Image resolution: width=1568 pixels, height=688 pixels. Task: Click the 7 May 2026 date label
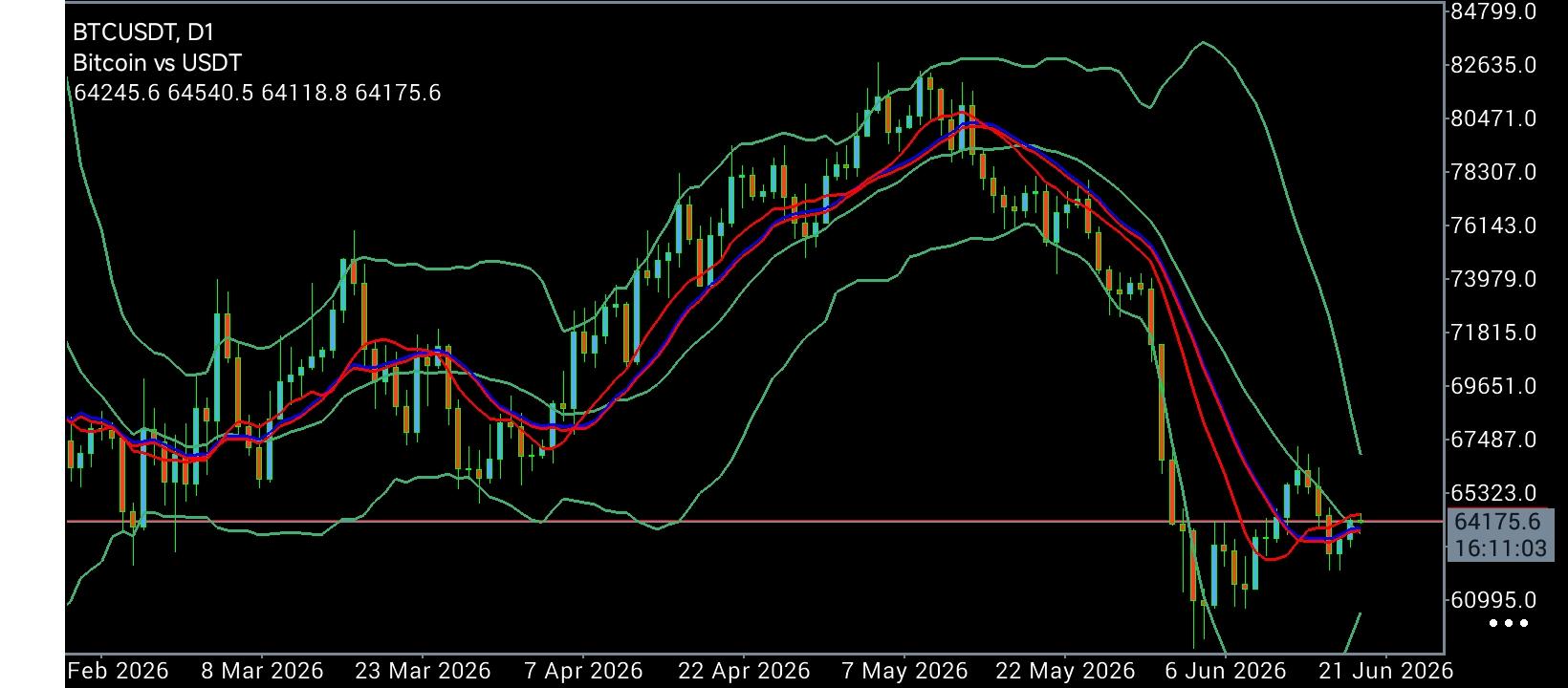[904, 671]
